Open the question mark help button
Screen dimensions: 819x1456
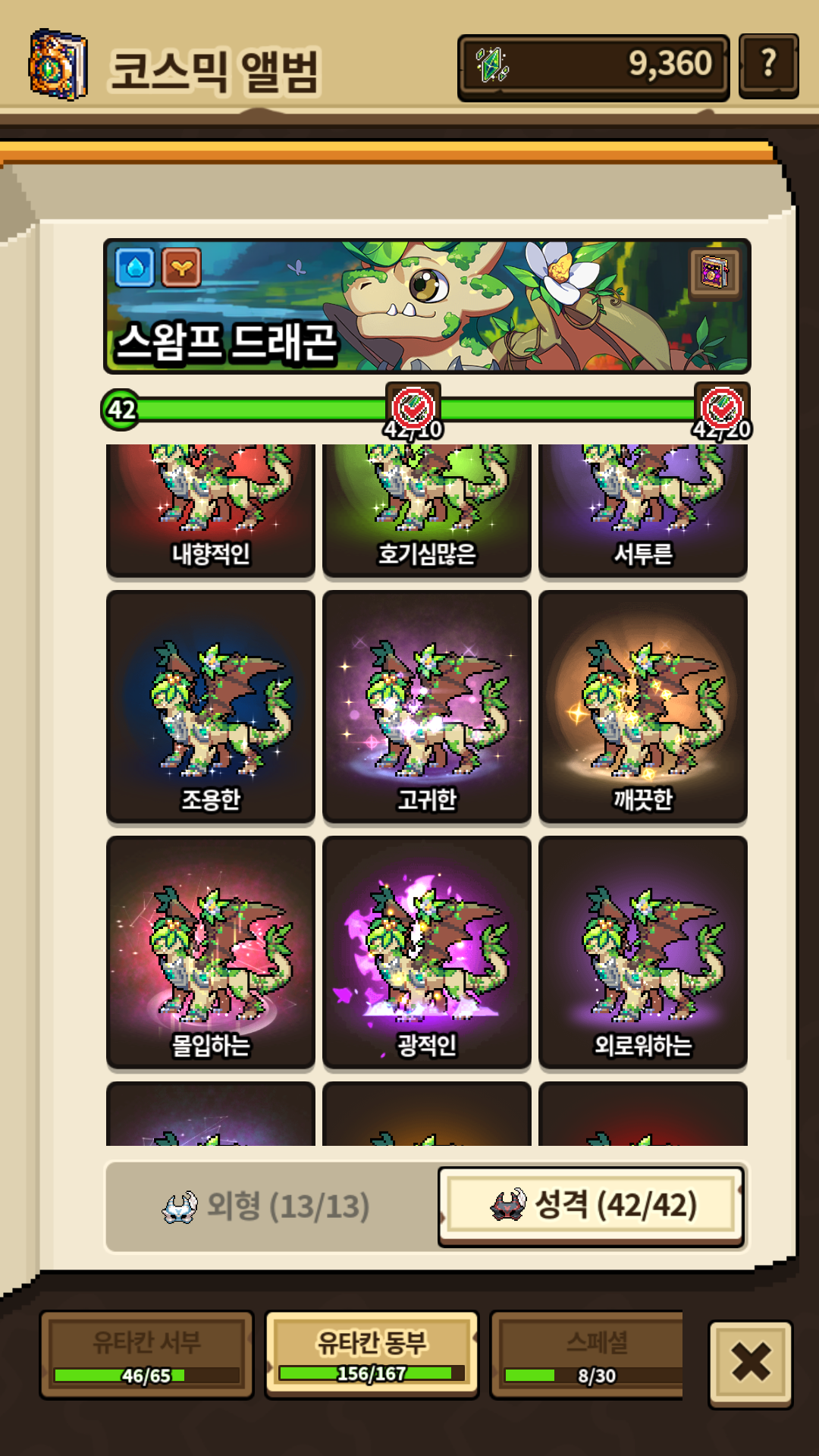(x=768, y=66)
